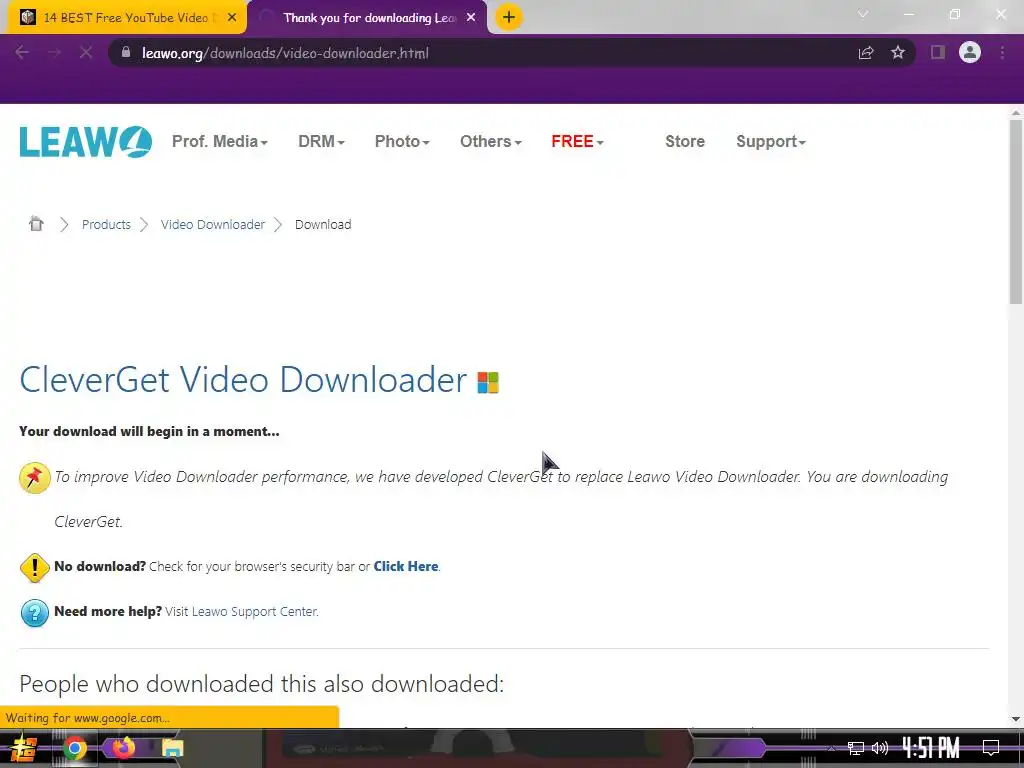
Task: Click the 'No download?' bold text
Action: pyautogui.click(x=100, y=567)
